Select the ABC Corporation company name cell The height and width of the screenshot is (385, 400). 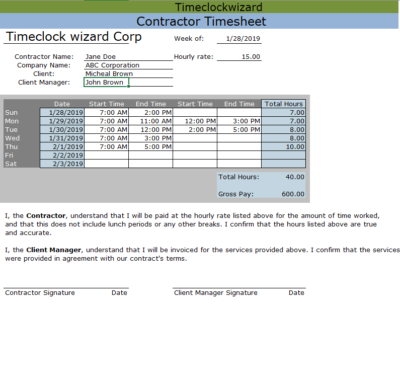pos(128,65)
